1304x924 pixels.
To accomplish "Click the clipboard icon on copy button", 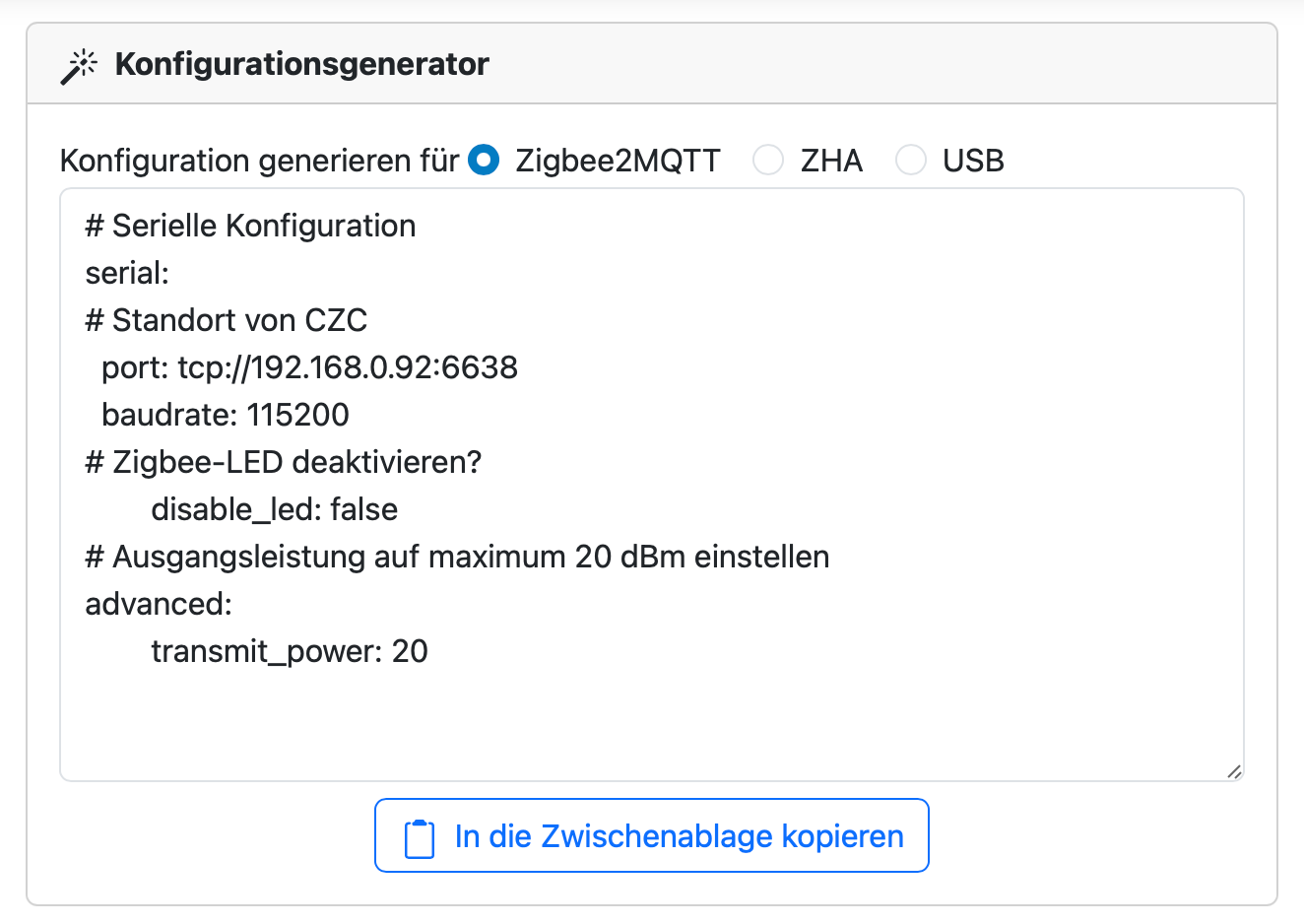I will (420, 837).
